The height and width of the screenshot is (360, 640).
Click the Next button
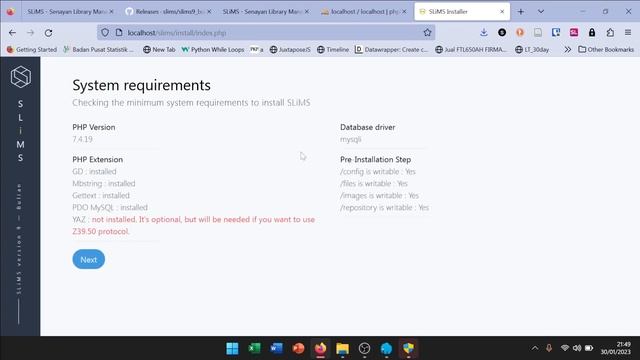coord(89,260)
